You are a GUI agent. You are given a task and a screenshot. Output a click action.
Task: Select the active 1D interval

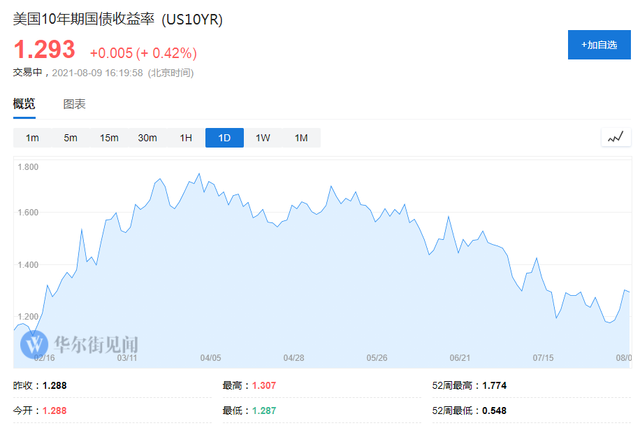tap(224, 138)
